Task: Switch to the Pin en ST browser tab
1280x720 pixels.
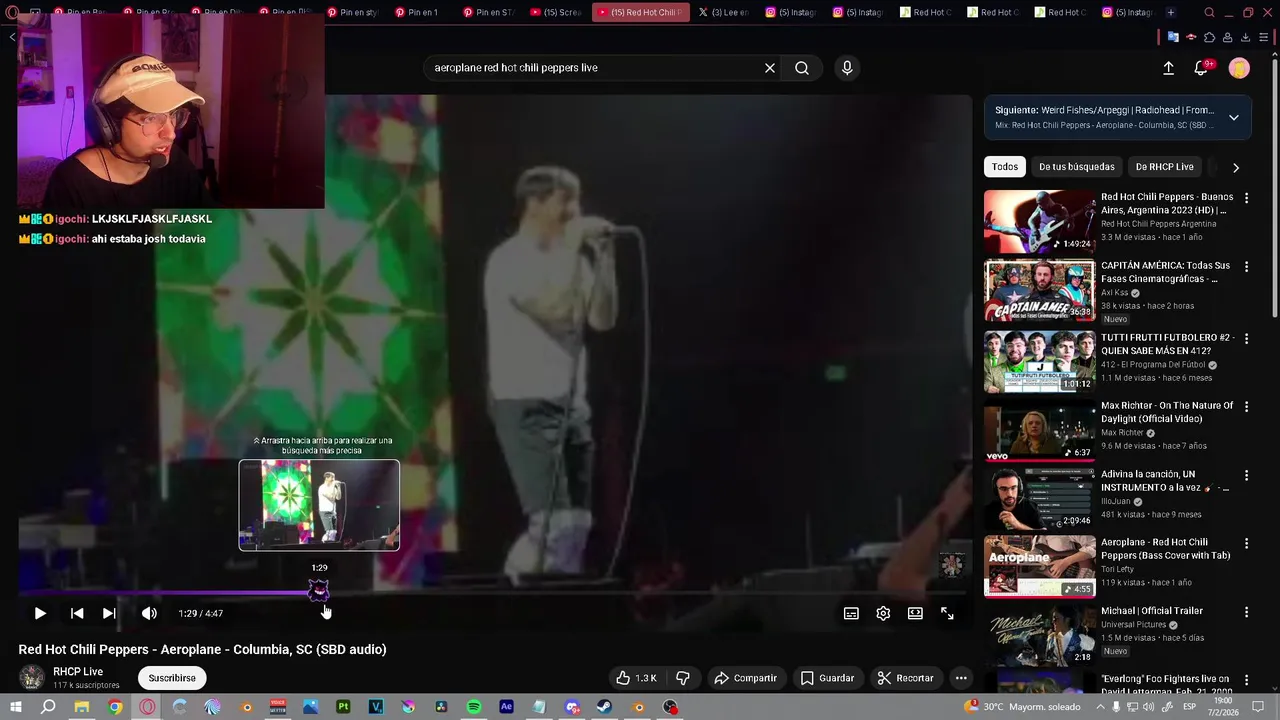Action: 488,12
